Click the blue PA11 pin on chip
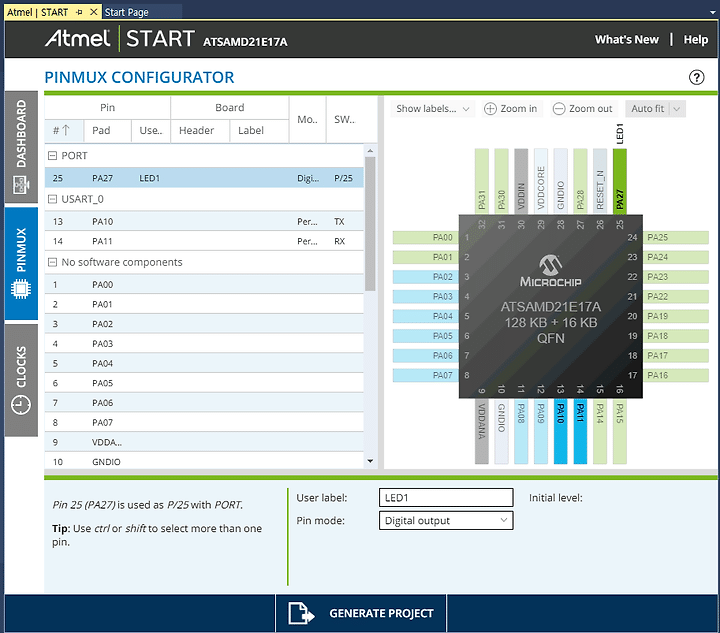 click(x=580, y=431)
